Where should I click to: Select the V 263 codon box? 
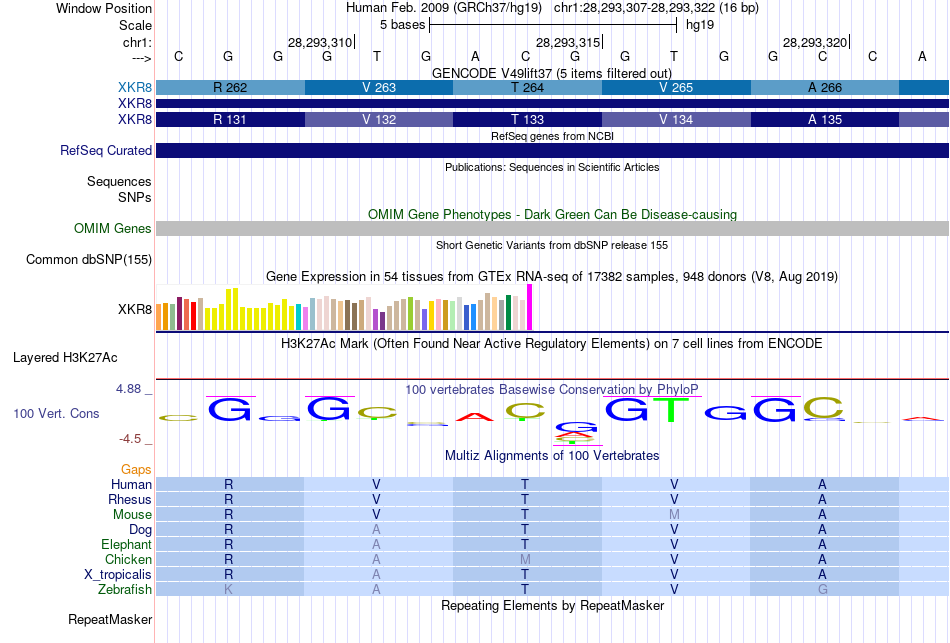point(379,87)
